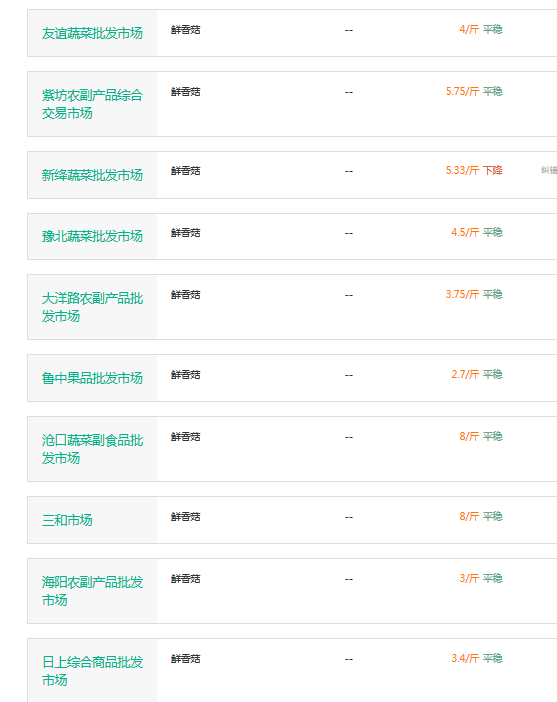557x702 pixels.
Task: Click the 3.75/斤 平稳 price
Action: coord(474,294)
